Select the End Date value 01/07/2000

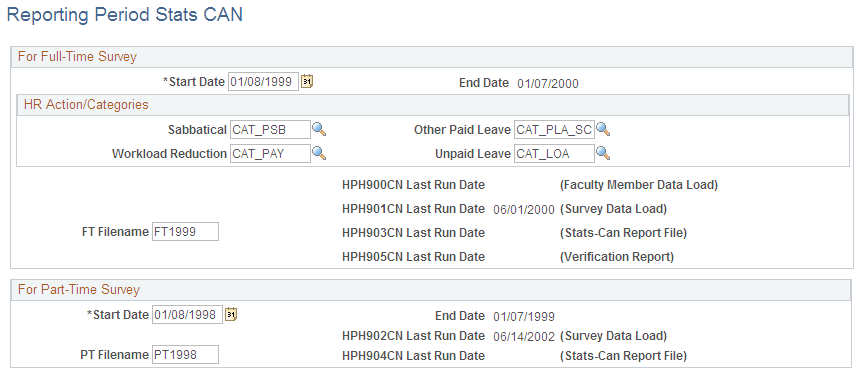coord(547,83)
